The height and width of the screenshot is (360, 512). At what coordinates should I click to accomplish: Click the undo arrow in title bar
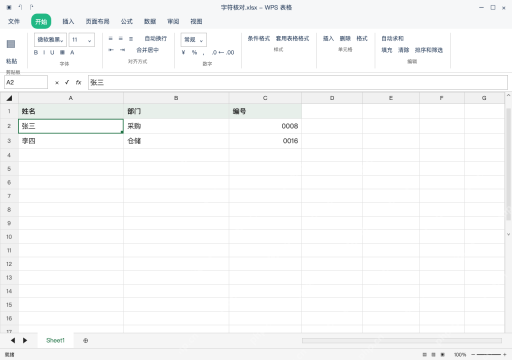tap(20, 7)
